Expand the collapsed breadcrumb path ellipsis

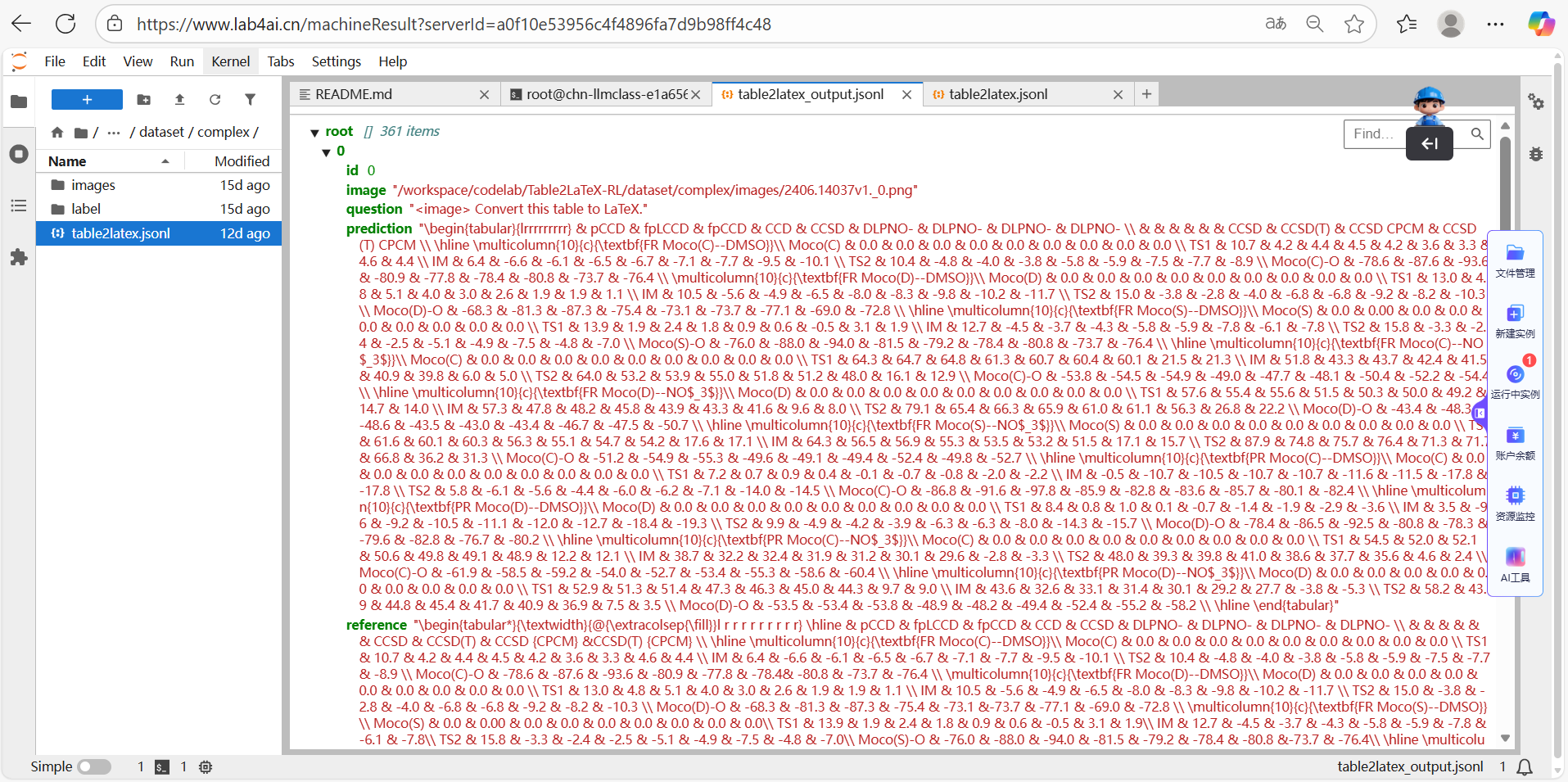click(x=114, y=133)
